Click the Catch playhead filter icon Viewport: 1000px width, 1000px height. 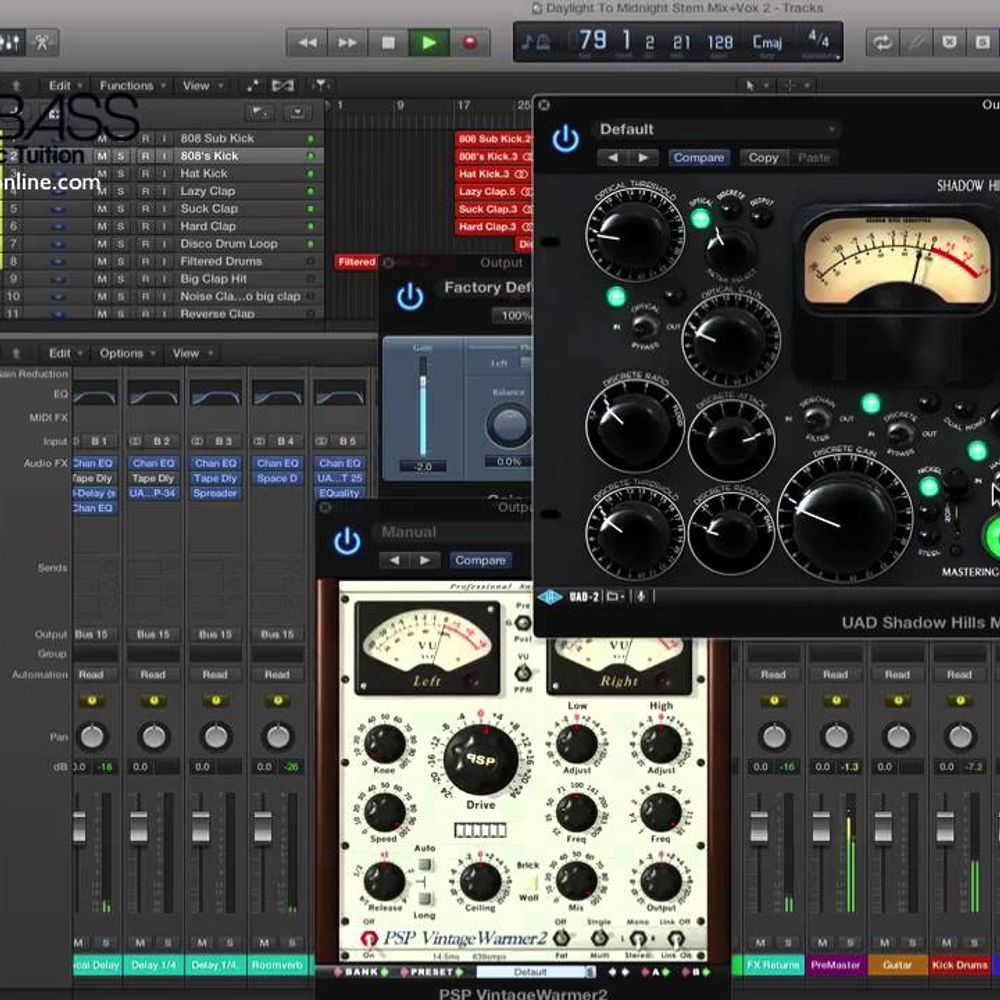pyautogui.click(x=321, y=85)
